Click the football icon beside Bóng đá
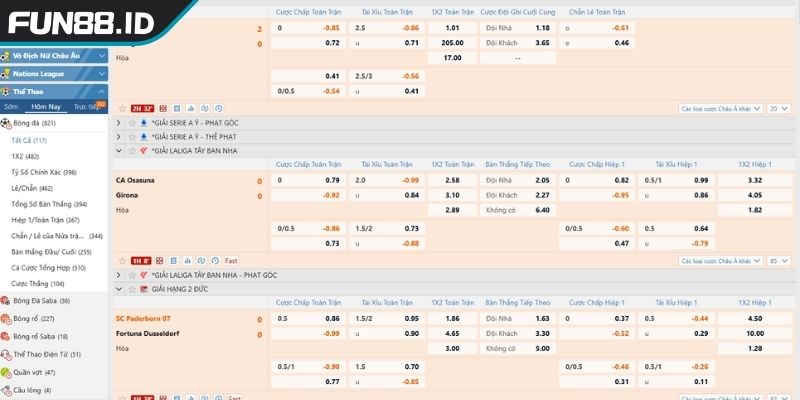Viewport: 800px width, 400px height. [6, 123]
